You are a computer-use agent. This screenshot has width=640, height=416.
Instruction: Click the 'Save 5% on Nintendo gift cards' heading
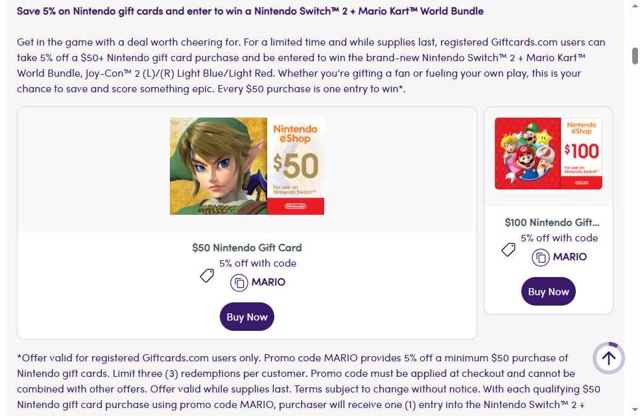point(250,11)
